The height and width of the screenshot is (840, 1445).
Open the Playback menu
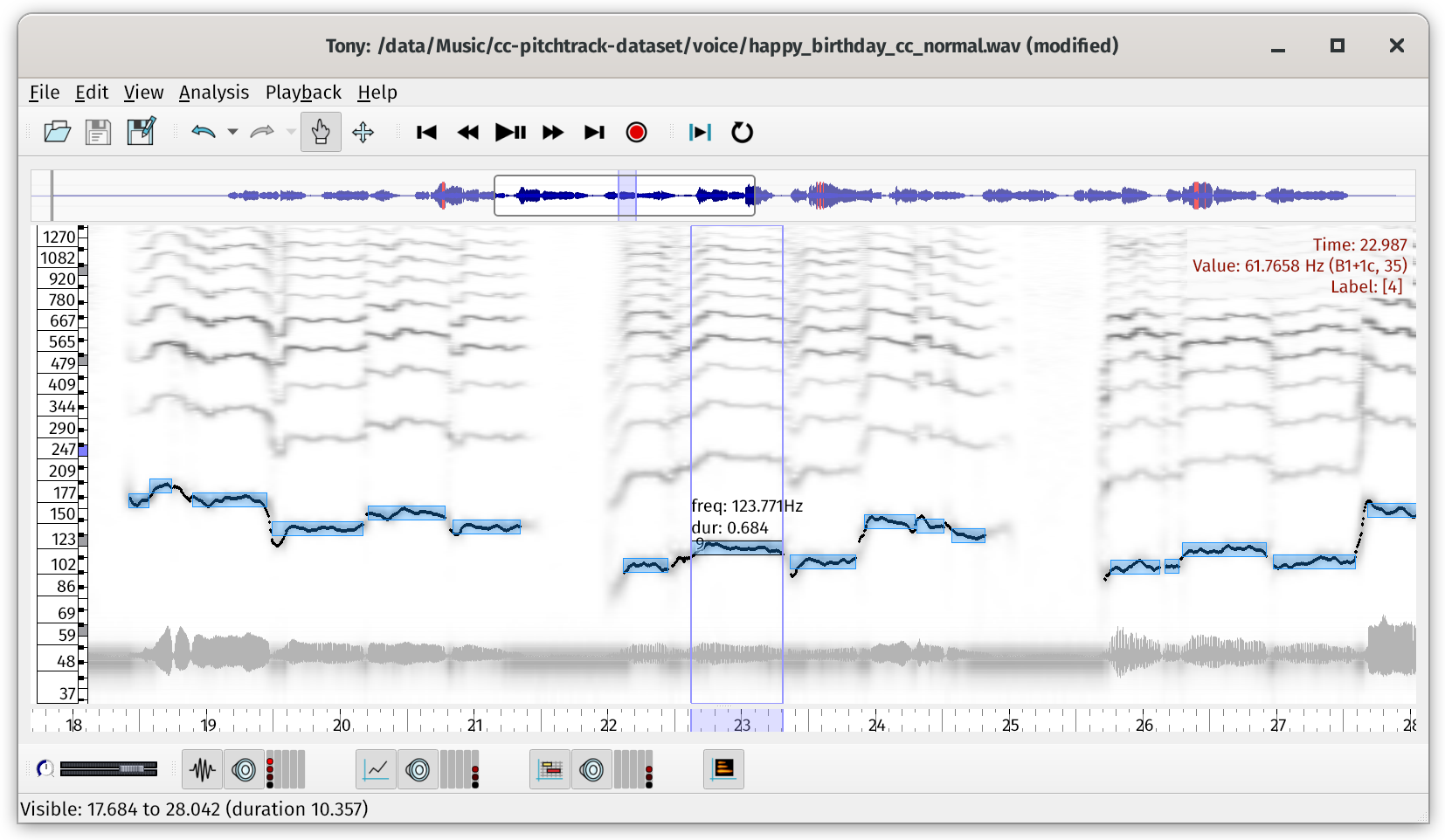click(303, 93)
